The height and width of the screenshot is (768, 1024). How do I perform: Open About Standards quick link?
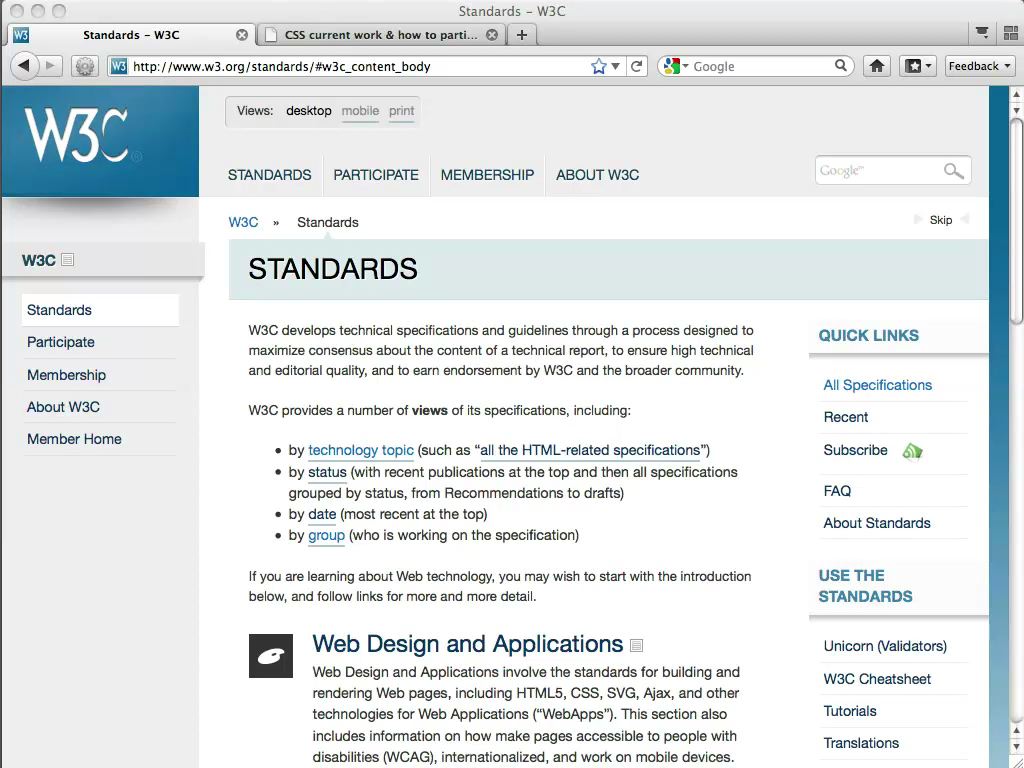coord(877,523)
